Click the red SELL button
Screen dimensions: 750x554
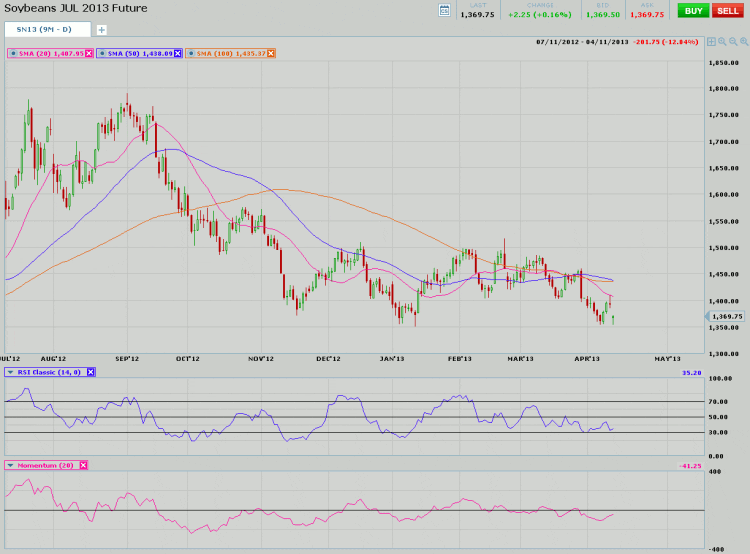click(x=726, y=10)
